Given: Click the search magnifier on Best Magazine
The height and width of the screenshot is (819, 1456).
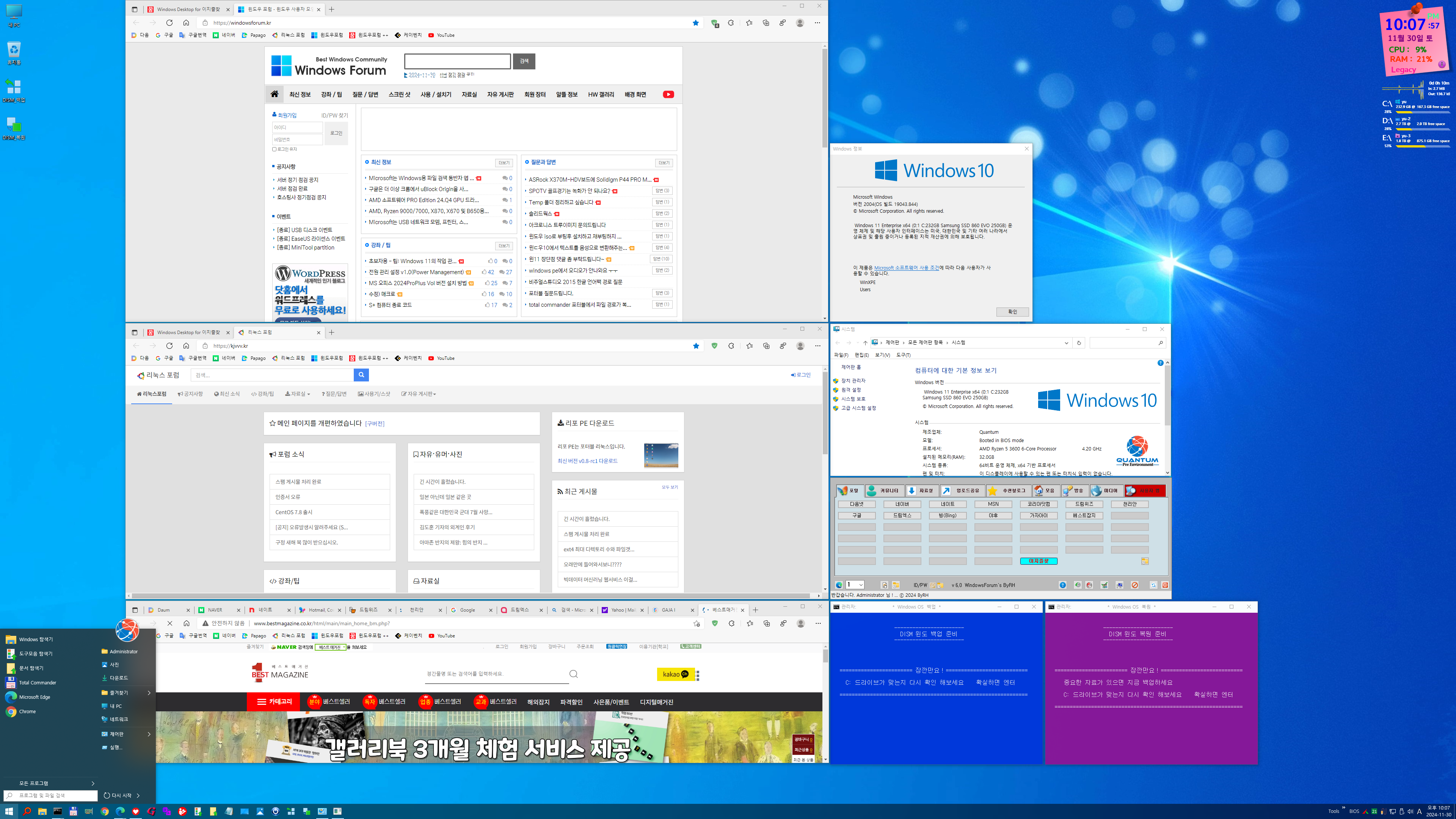Looking at the screenshot, I should [x=573, y=674].
